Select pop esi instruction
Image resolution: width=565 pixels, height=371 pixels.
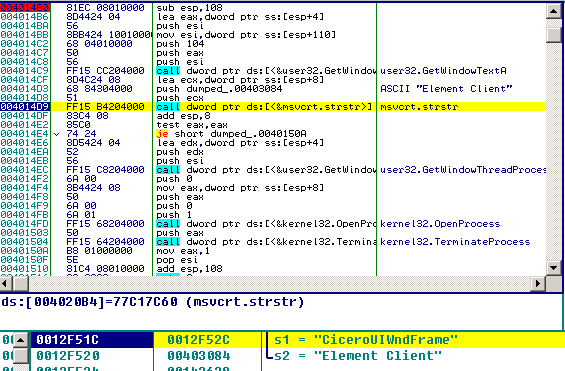pos(177,260)
